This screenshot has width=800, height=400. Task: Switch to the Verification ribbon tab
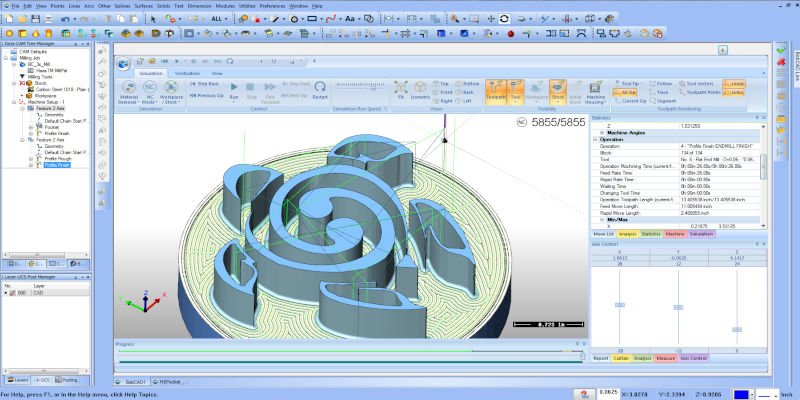pos(187,73)
